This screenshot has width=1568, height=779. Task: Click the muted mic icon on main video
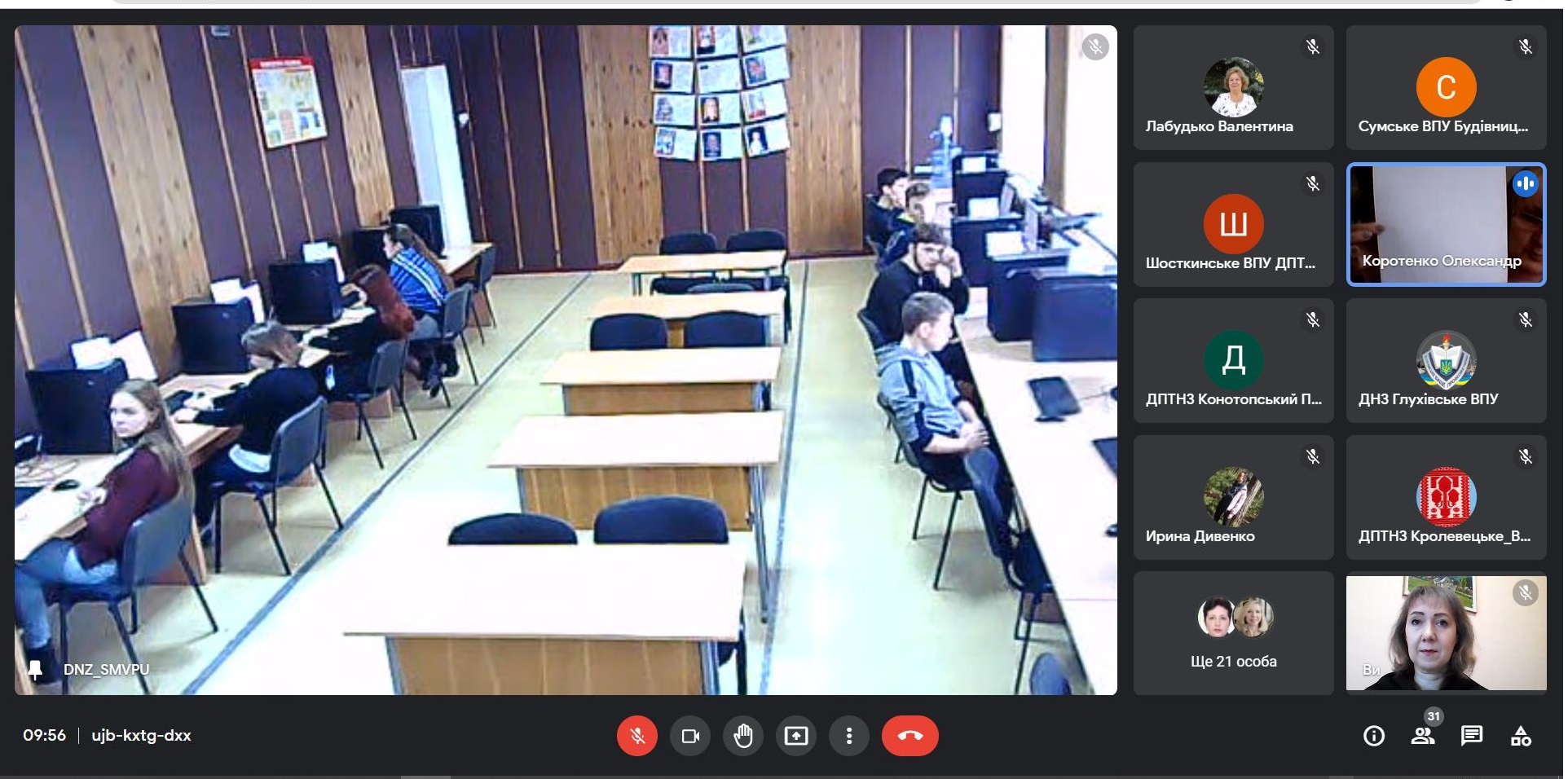point(1095,47)
